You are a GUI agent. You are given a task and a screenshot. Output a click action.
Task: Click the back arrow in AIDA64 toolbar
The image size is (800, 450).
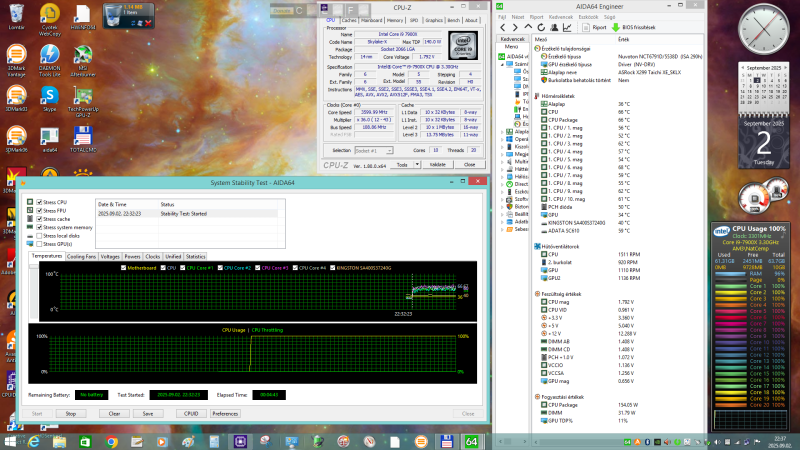(503, 28)
